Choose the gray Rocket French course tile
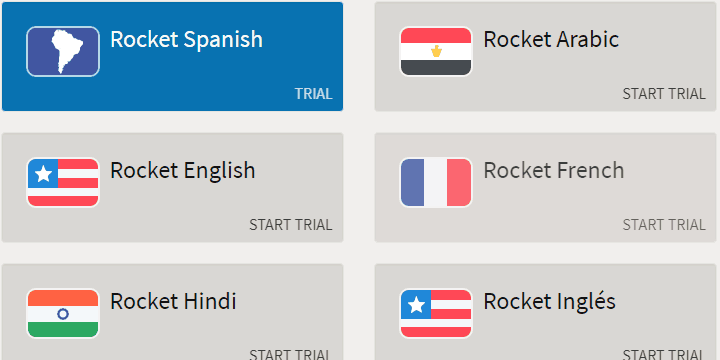Image resolution: width=720 pixels, height=360 pixels. (x=546, y=187)
